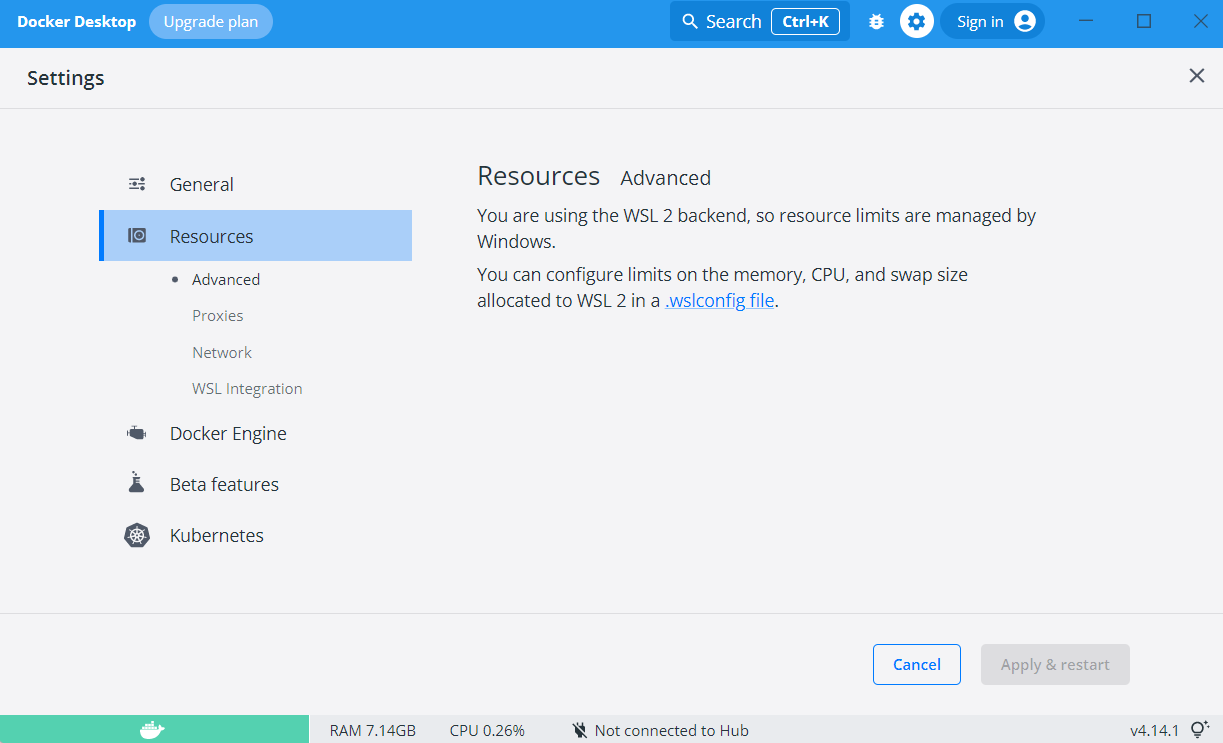Open the bug report icon
This screenshot has width=1223, height=743.
876,20
